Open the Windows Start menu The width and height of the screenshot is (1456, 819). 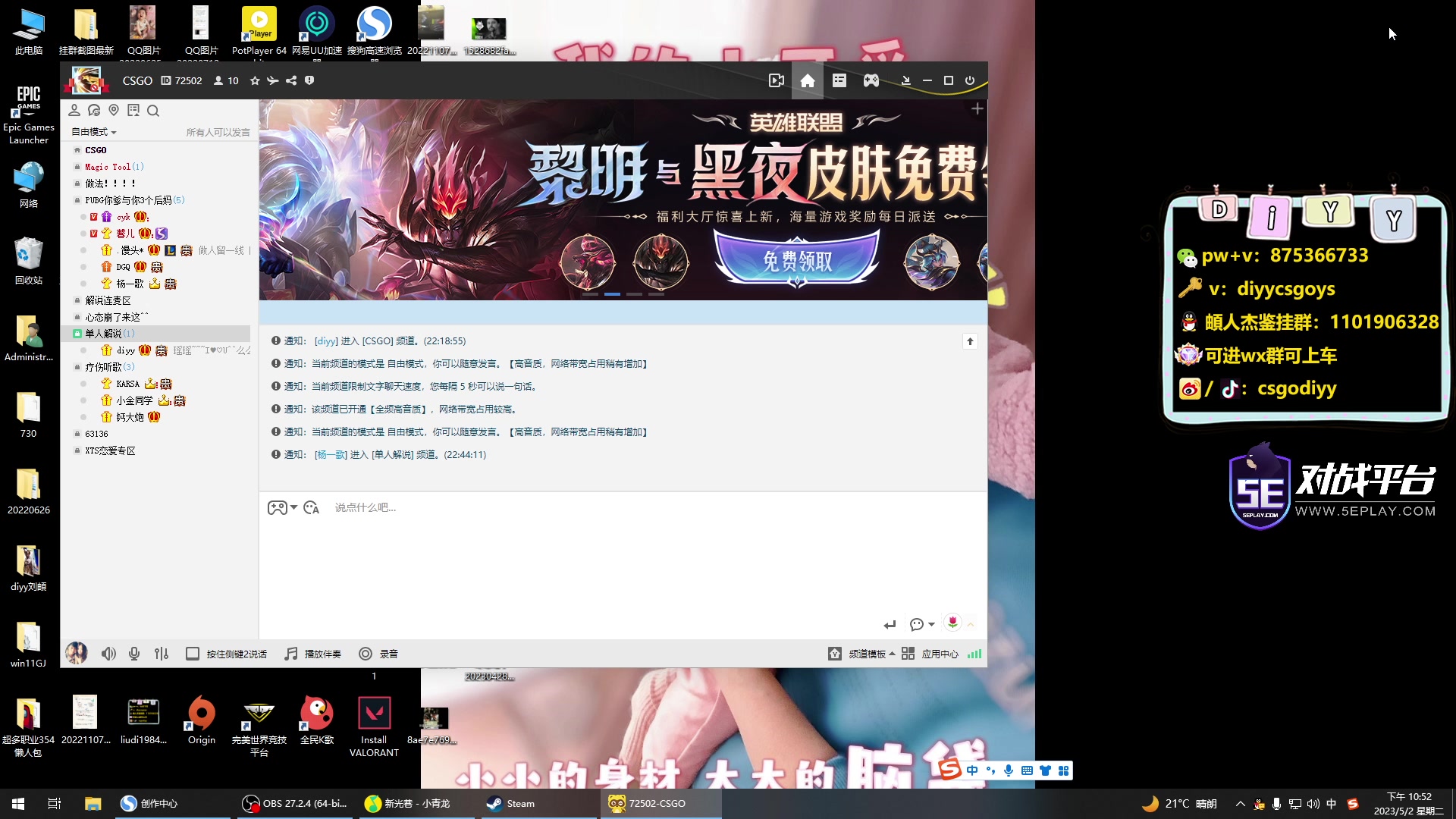click(x=18, y=804)
